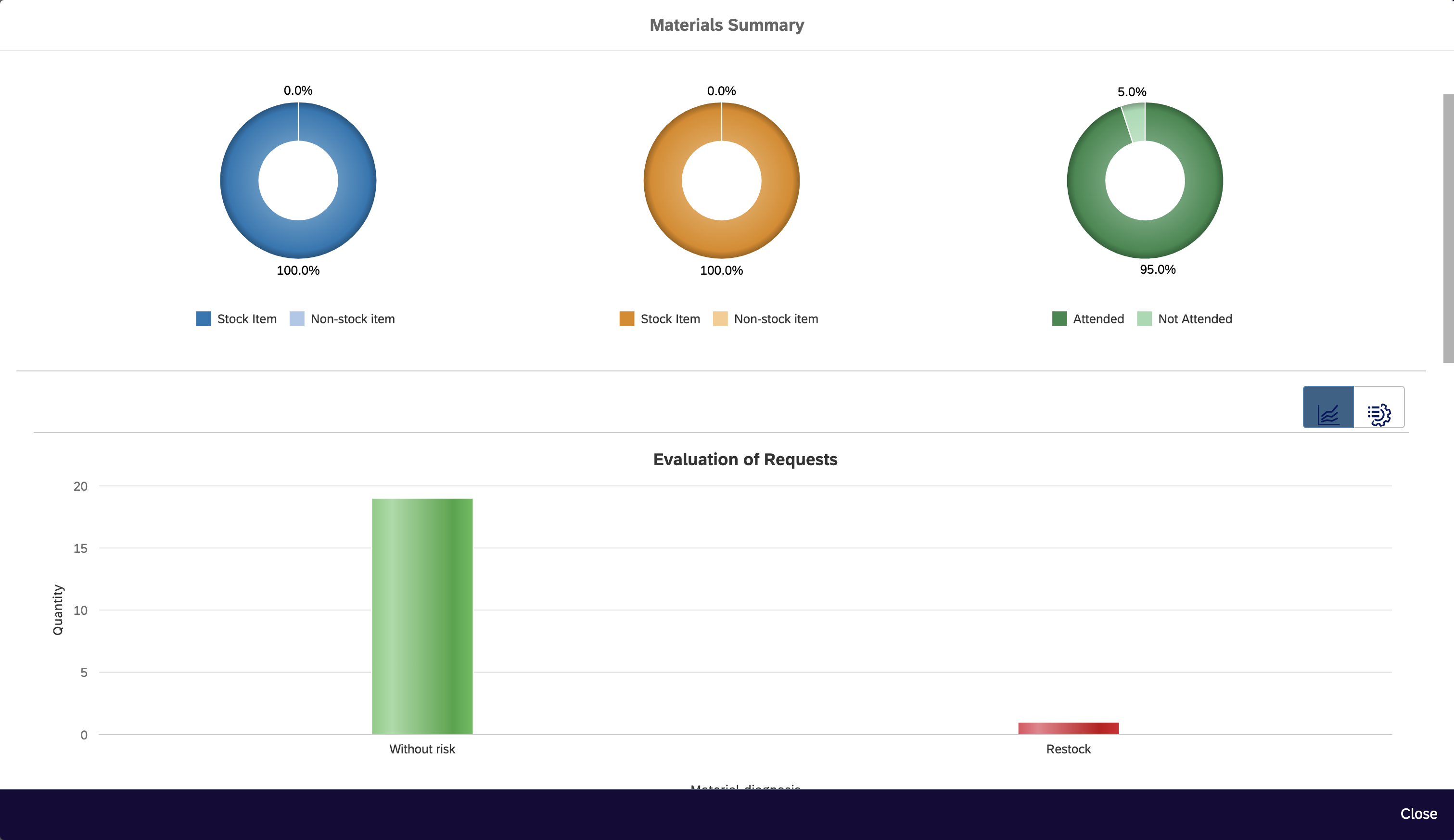Click the Not Attended 5.0% donut slice
This screenshot has width=1454, height=840.
tap(1135, 122)
